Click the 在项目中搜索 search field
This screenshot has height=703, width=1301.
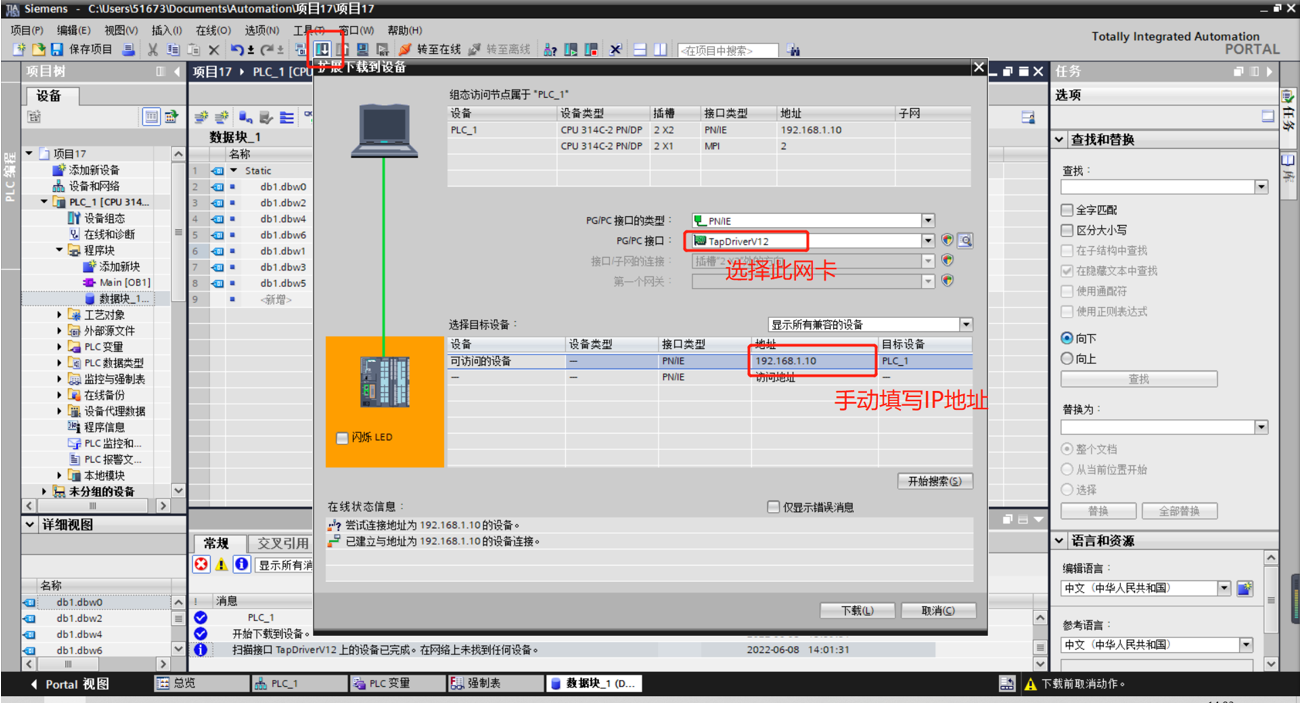coord(728,50)
